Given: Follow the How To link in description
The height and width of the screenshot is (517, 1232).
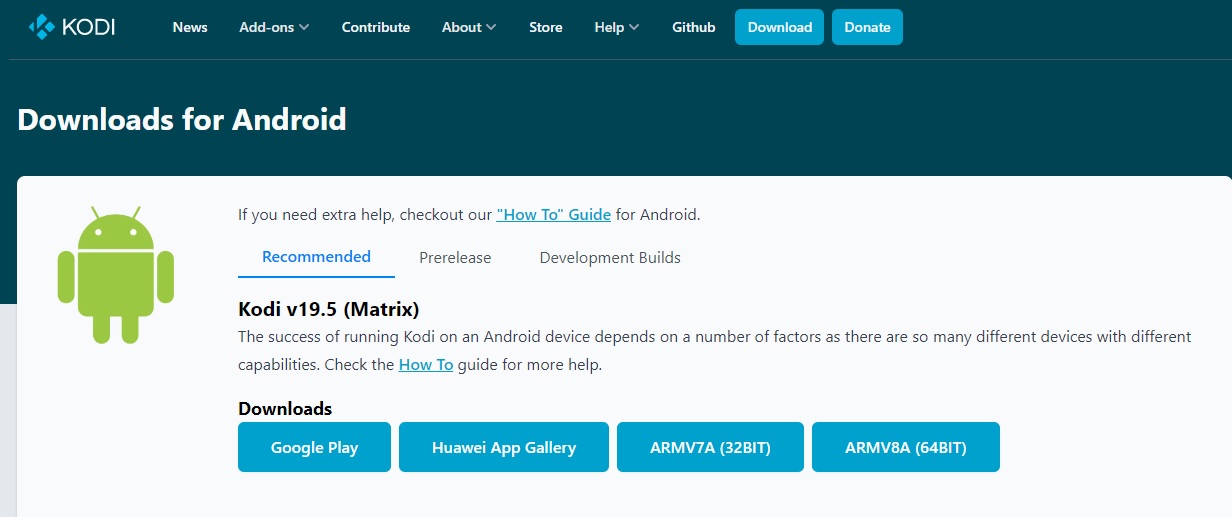Looking at the screenshot, I should pos(426,365).
